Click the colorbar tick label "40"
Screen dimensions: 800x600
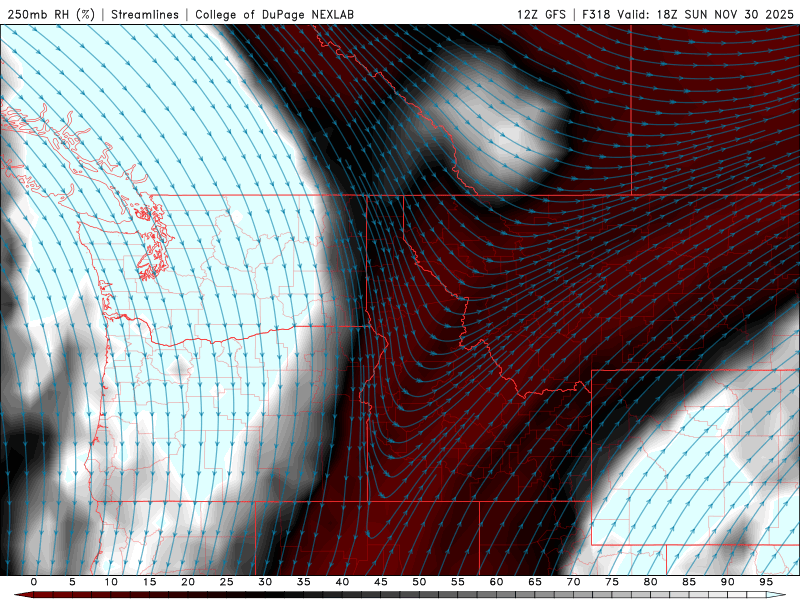click(342, 582)
